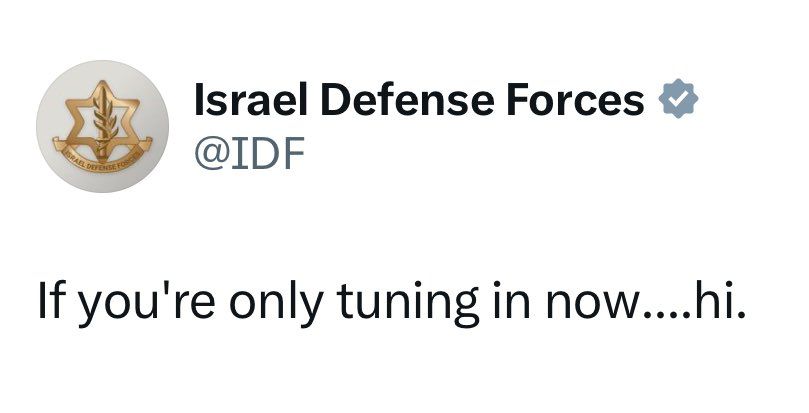
Task: Open the Israel Defense Forces display name
Action: point(417,101)
